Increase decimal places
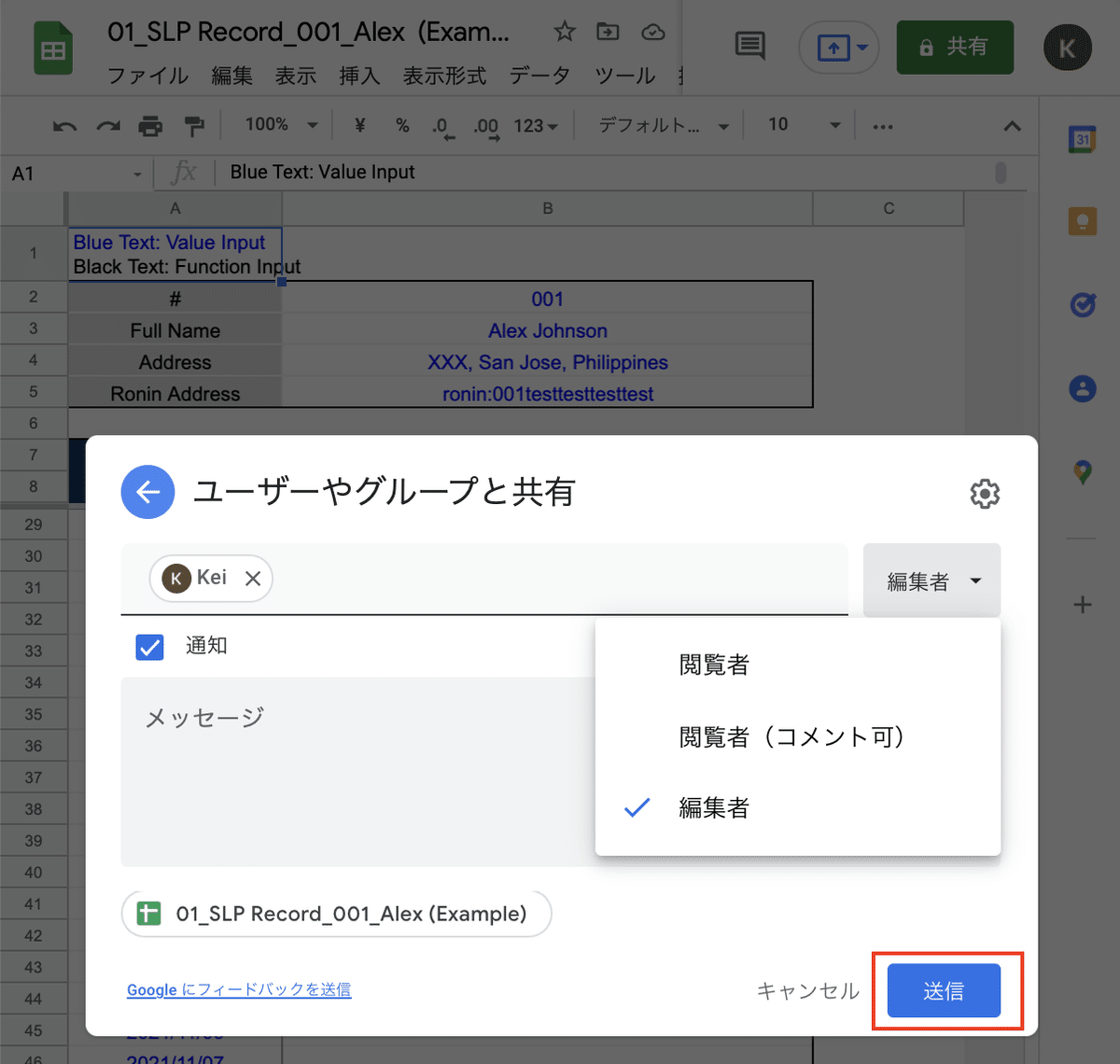Screen dimensions: 1120x1064 (485, 126)
